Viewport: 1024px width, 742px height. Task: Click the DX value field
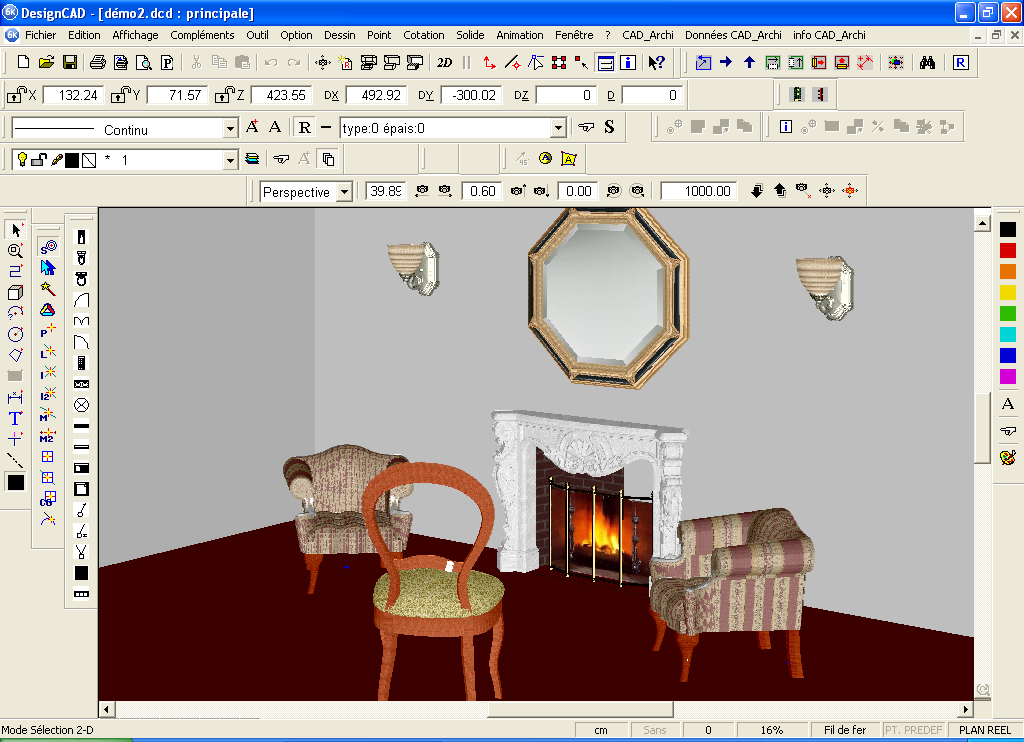(376, 95)
